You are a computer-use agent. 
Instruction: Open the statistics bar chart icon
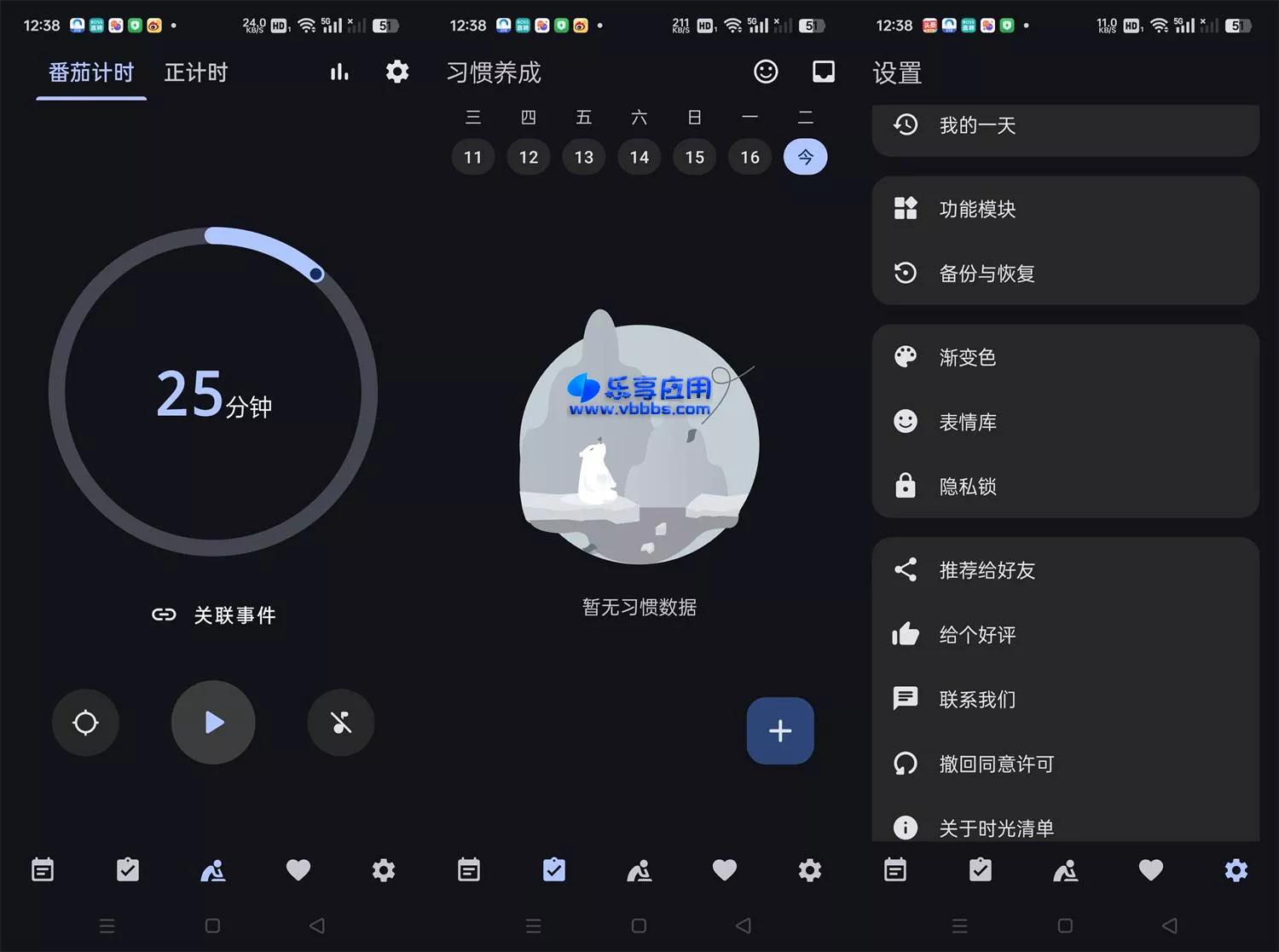click(x=339, y=72)
